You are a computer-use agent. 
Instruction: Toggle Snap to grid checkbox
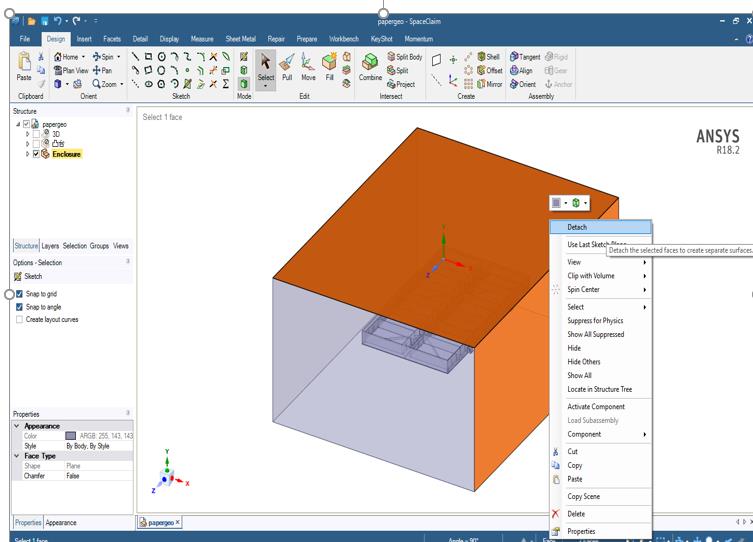[x=19, y=293]
